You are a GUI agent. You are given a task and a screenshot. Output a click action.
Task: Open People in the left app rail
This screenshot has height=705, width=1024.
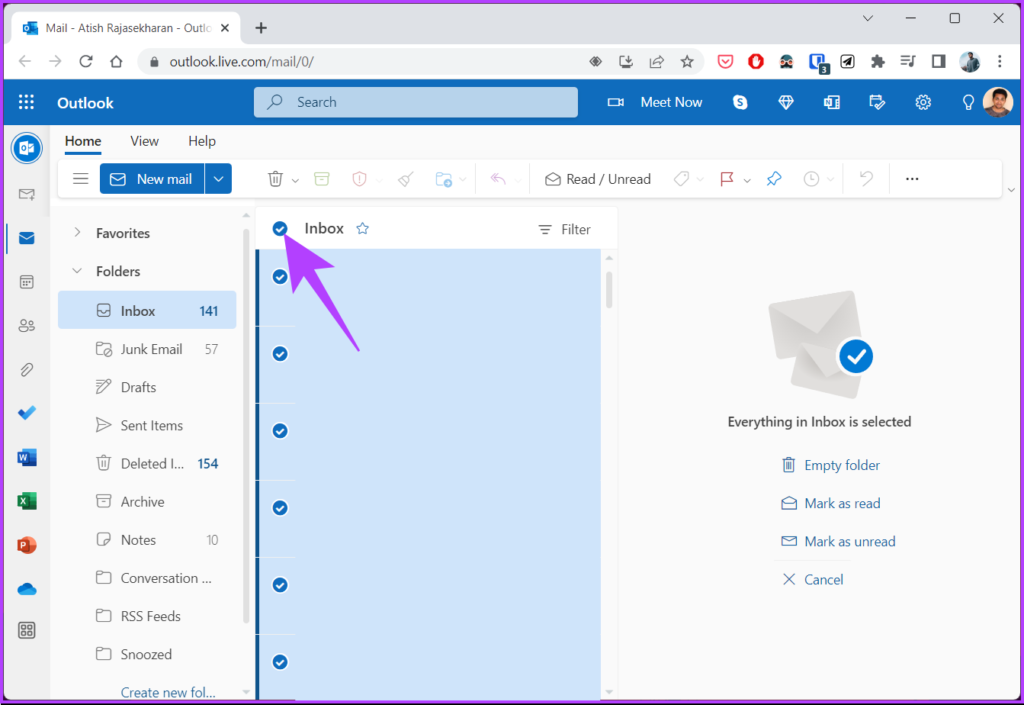point(27,326)
